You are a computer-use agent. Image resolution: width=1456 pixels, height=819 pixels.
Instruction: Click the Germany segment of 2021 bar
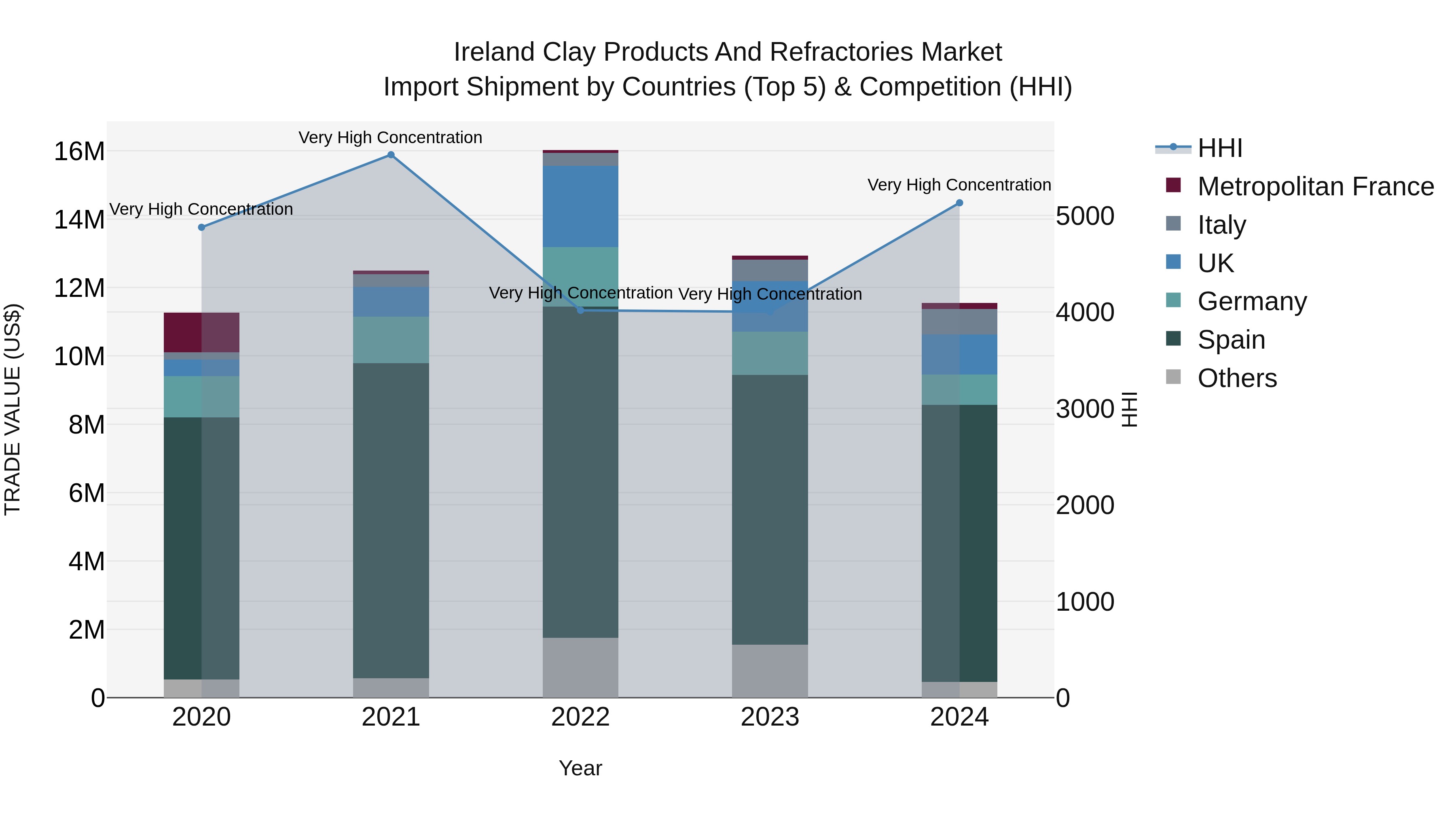(x=391, y=340)
